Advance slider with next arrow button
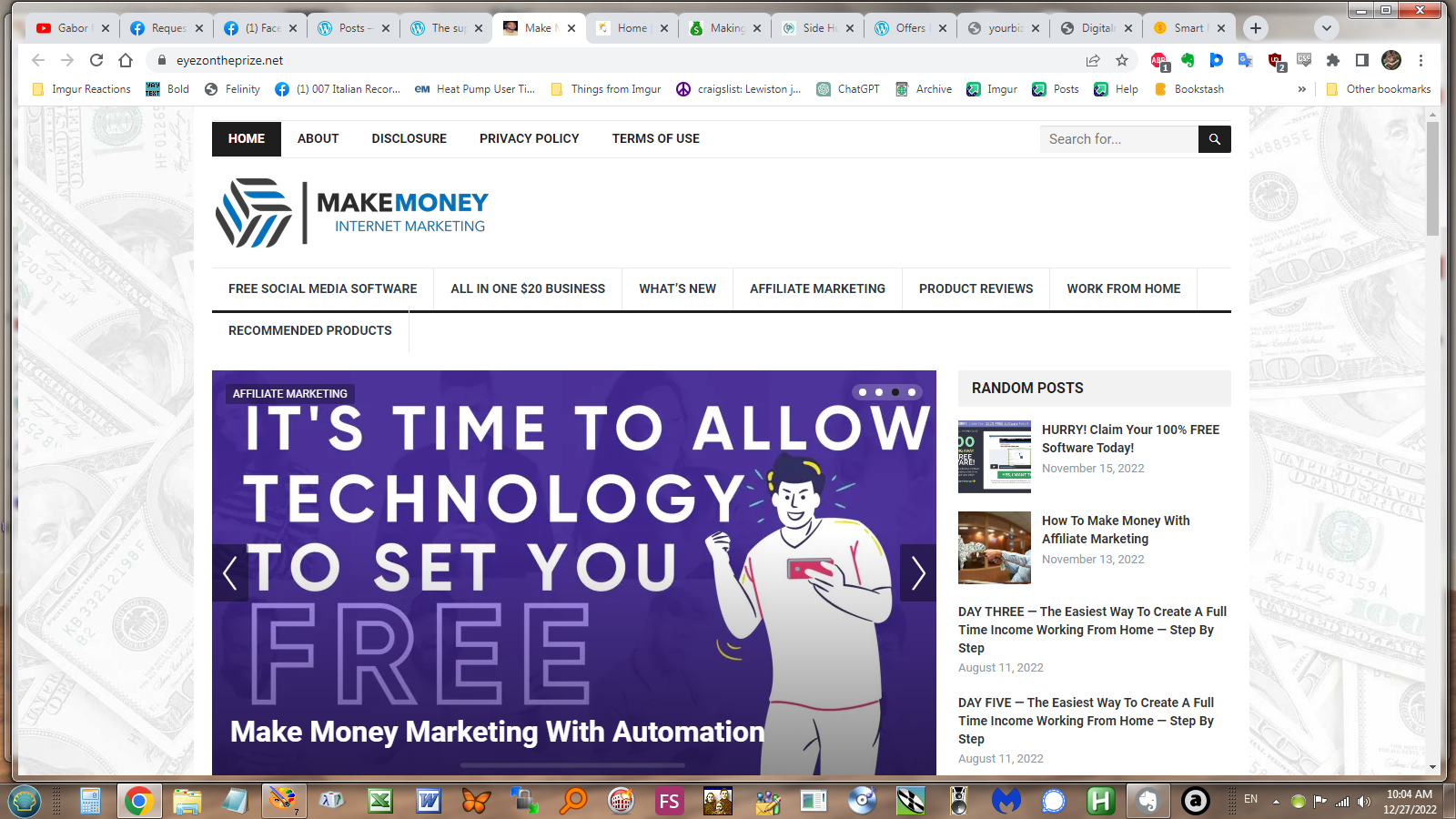The height and width of the screenshot is (819, 1456). pos(918,573)
